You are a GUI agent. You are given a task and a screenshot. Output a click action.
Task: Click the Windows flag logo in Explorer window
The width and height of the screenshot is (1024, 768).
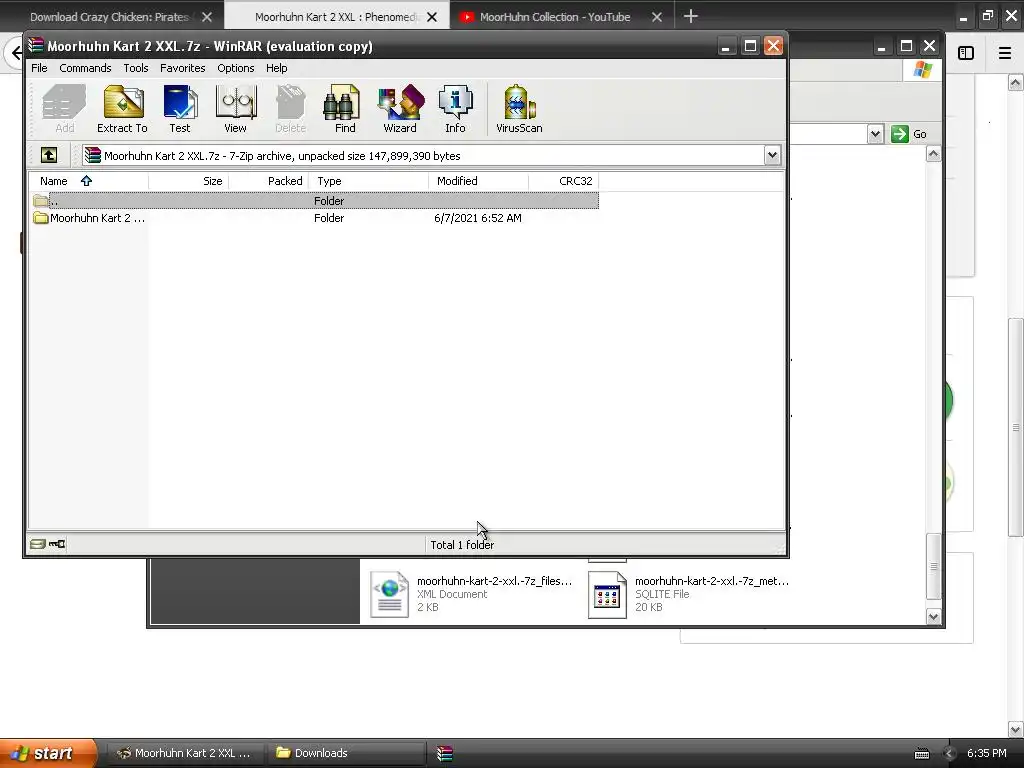[x=923, y=69]
